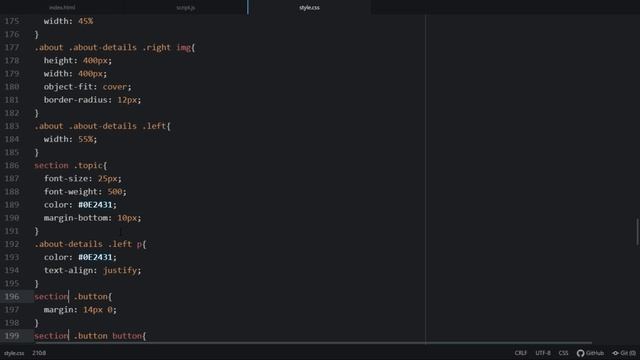Click the cover value of object-fit
This screenshot has width=640, height=360.
[x=115, y=87]
